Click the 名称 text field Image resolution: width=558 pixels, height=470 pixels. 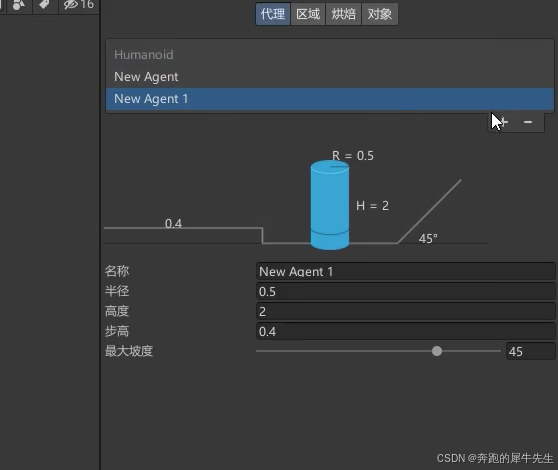click(x=405, y=271)
